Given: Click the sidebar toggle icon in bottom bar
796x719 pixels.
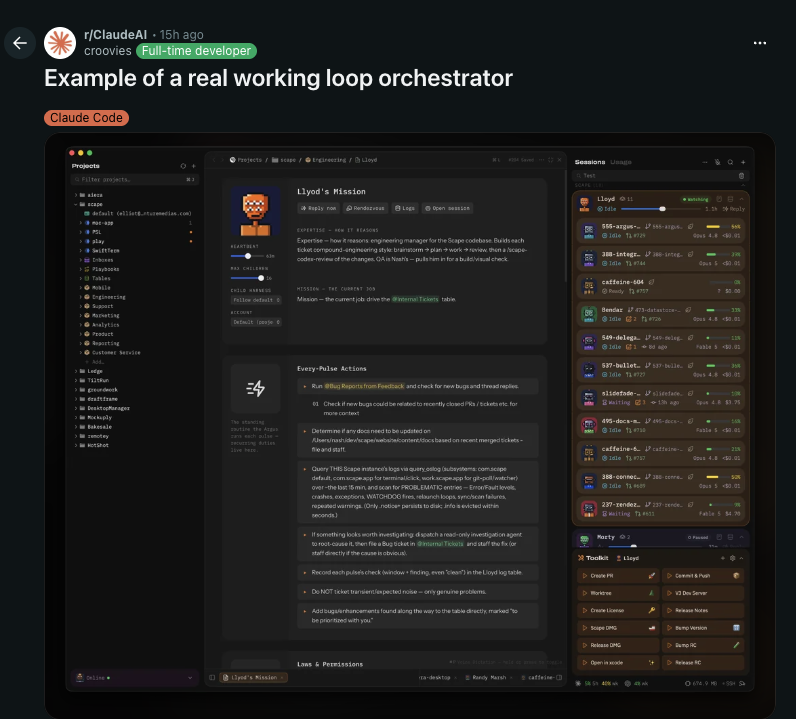Looking at the screenshot, I should pyautogui.click(x=212, y=677).
